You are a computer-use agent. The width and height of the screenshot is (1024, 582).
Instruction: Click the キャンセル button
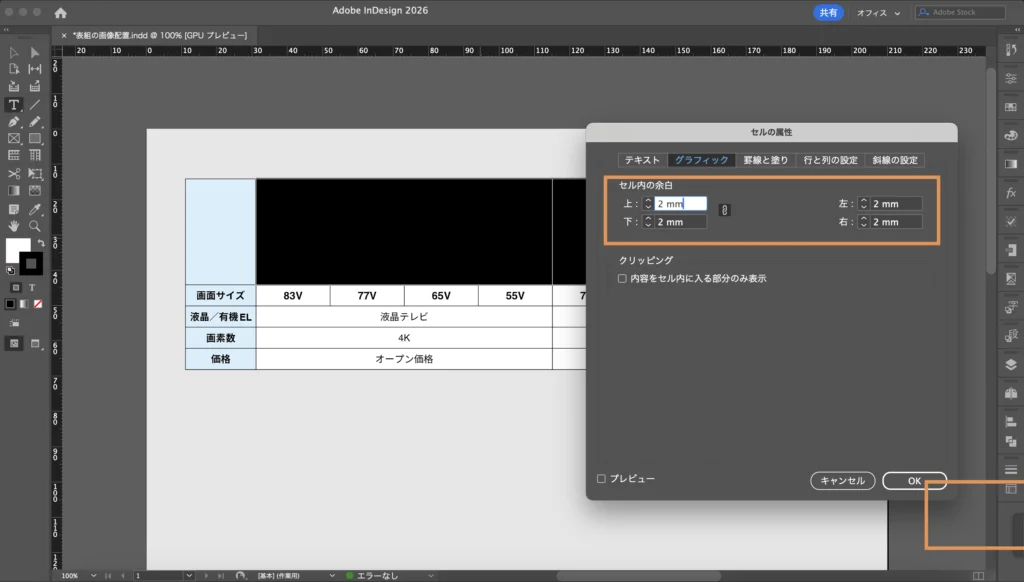pyautogui.click(x=842, y=481)
